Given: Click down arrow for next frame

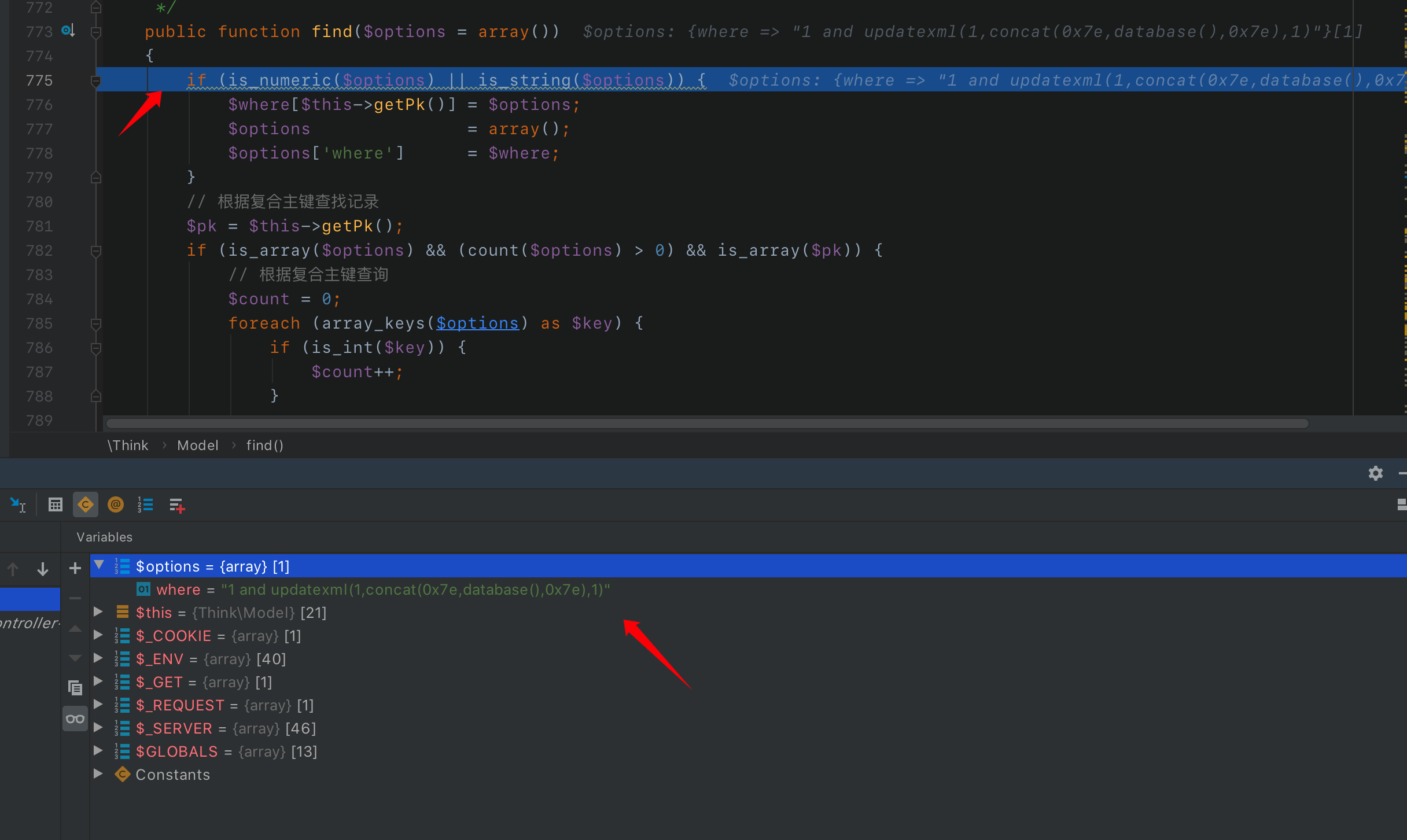Looking at the screenshot, I should (x=42, y=569).
